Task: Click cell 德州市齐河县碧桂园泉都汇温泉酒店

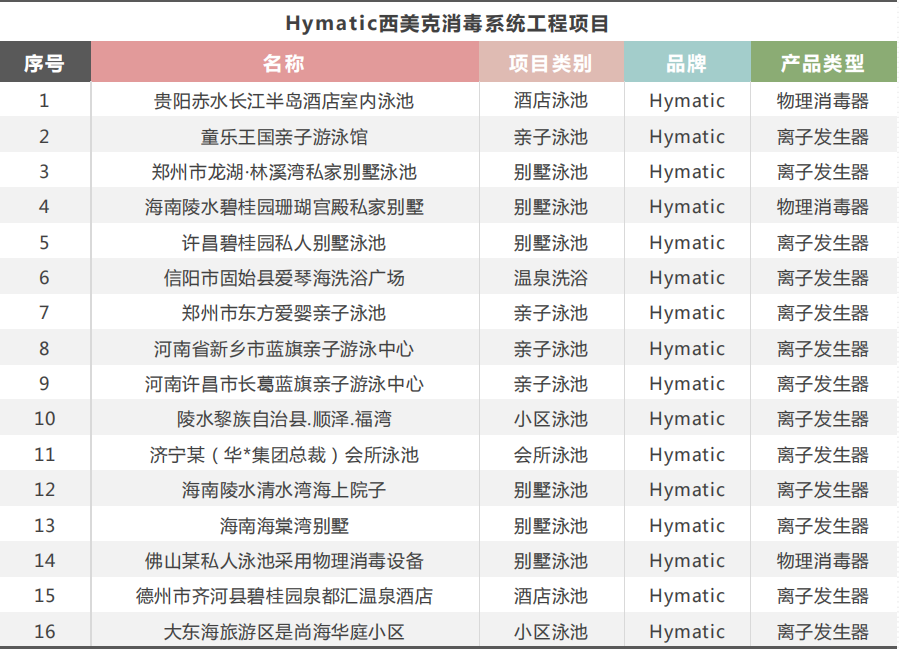Action: coord(284,596)
